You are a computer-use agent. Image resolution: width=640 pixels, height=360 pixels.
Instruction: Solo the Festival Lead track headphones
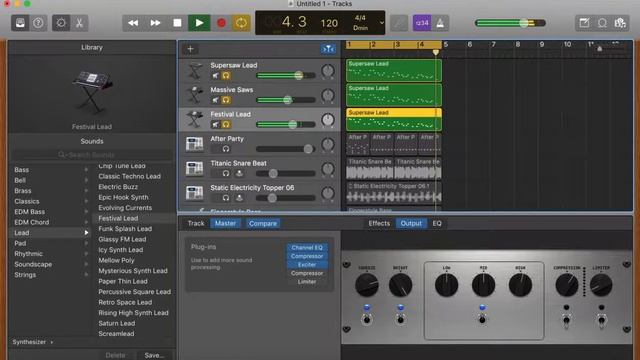pos(226,124)
